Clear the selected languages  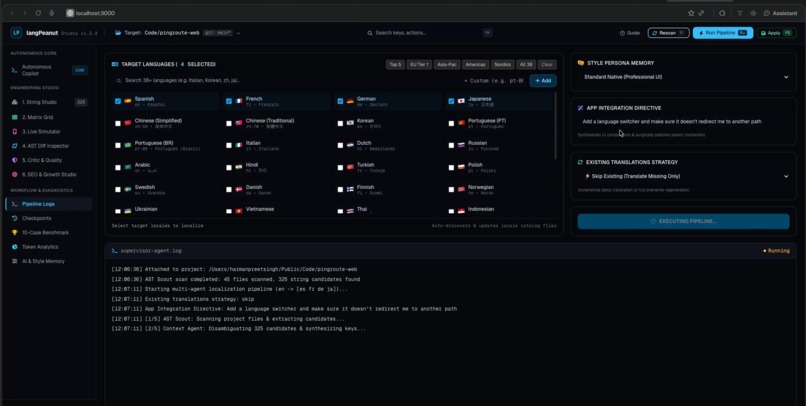click(x=547, y=65)
